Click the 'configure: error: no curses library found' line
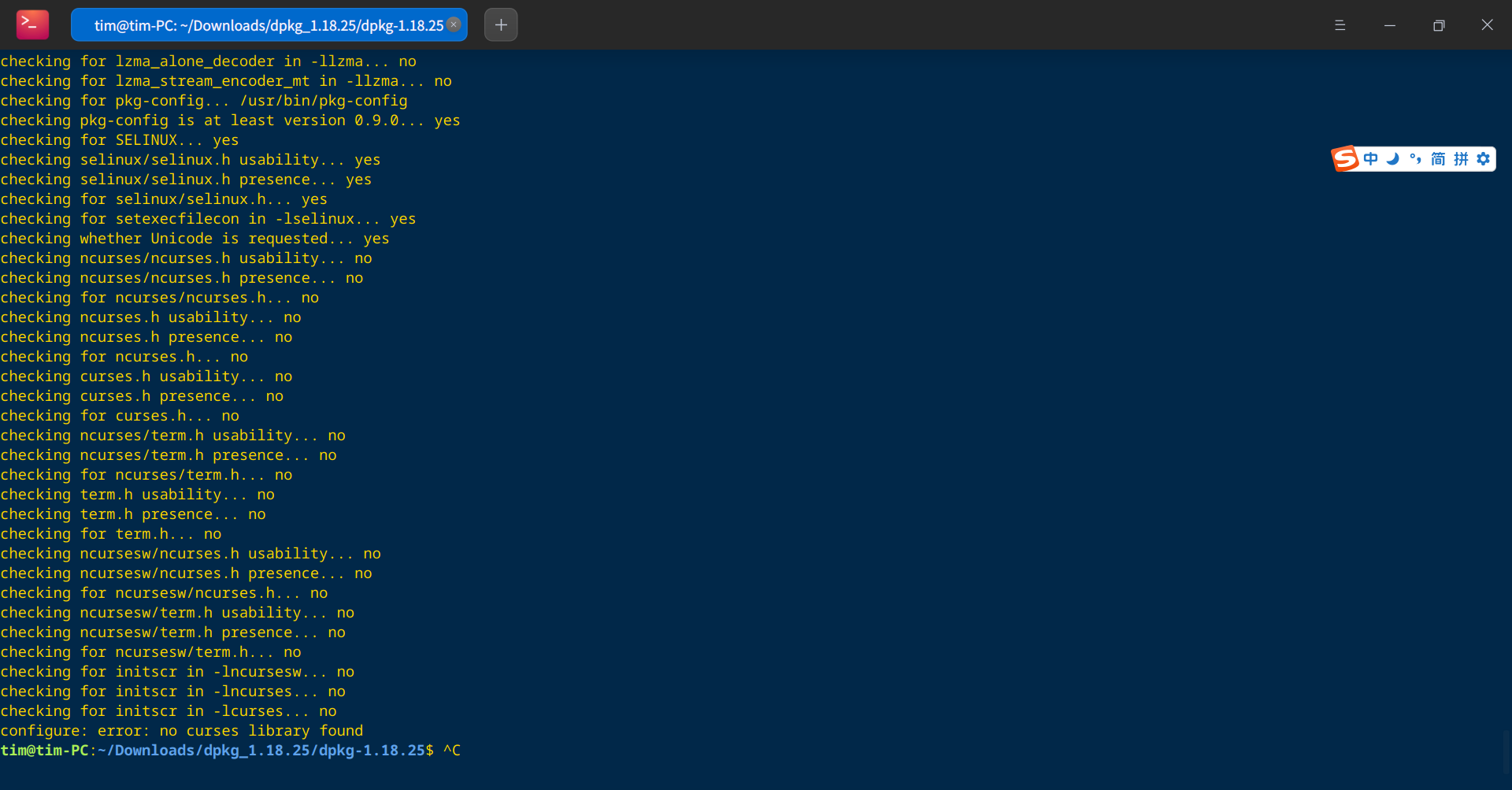 [182, 731]
